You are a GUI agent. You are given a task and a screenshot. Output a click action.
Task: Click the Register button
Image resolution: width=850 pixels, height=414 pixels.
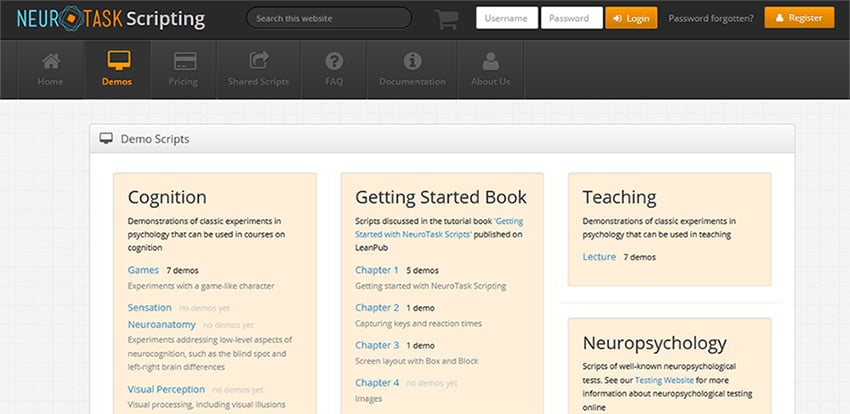pos(799,17)
